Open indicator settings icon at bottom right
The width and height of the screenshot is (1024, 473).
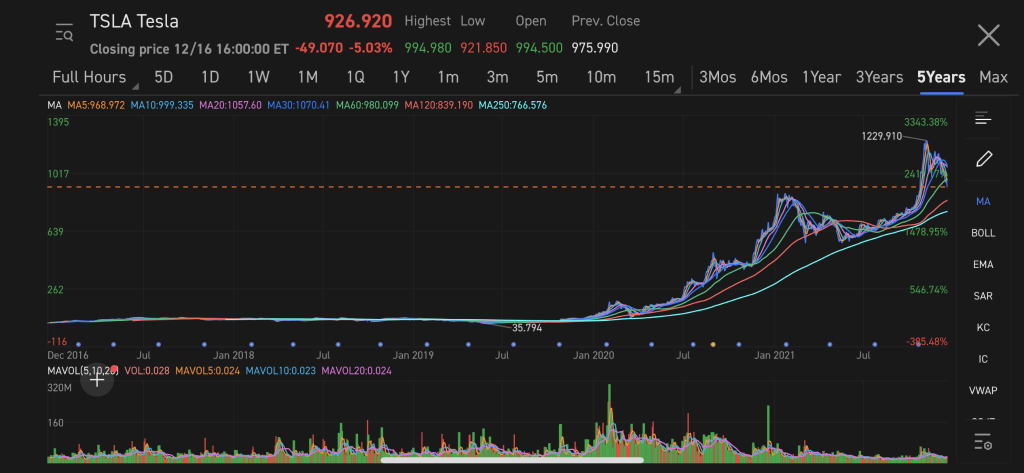pyautogui.click(x=983, y=442)
